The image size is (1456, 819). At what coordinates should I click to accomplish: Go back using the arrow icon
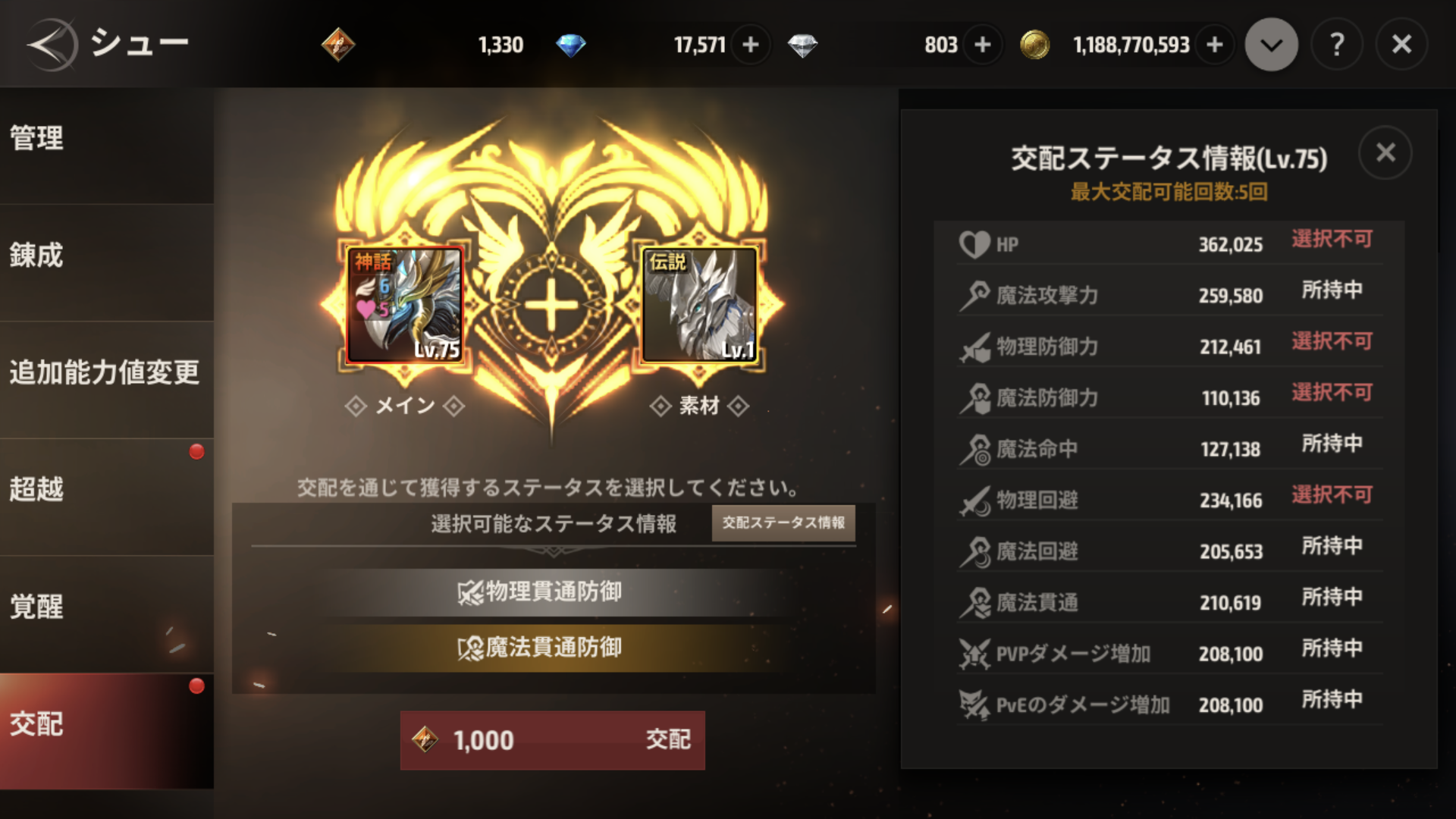(x=52, y=45)
